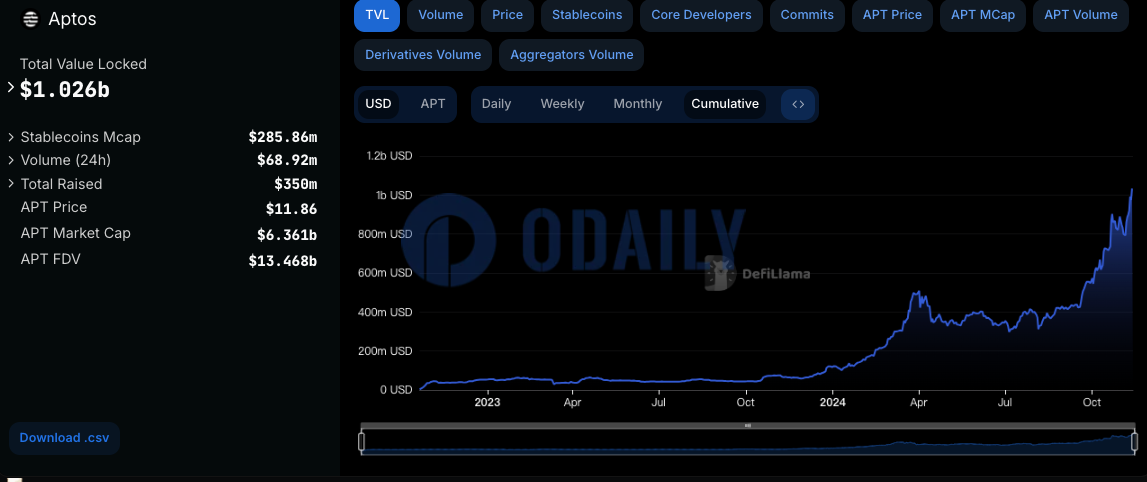Expand the Total Raised row
This screenshot has height=482, width=1147.
point(11,184)
